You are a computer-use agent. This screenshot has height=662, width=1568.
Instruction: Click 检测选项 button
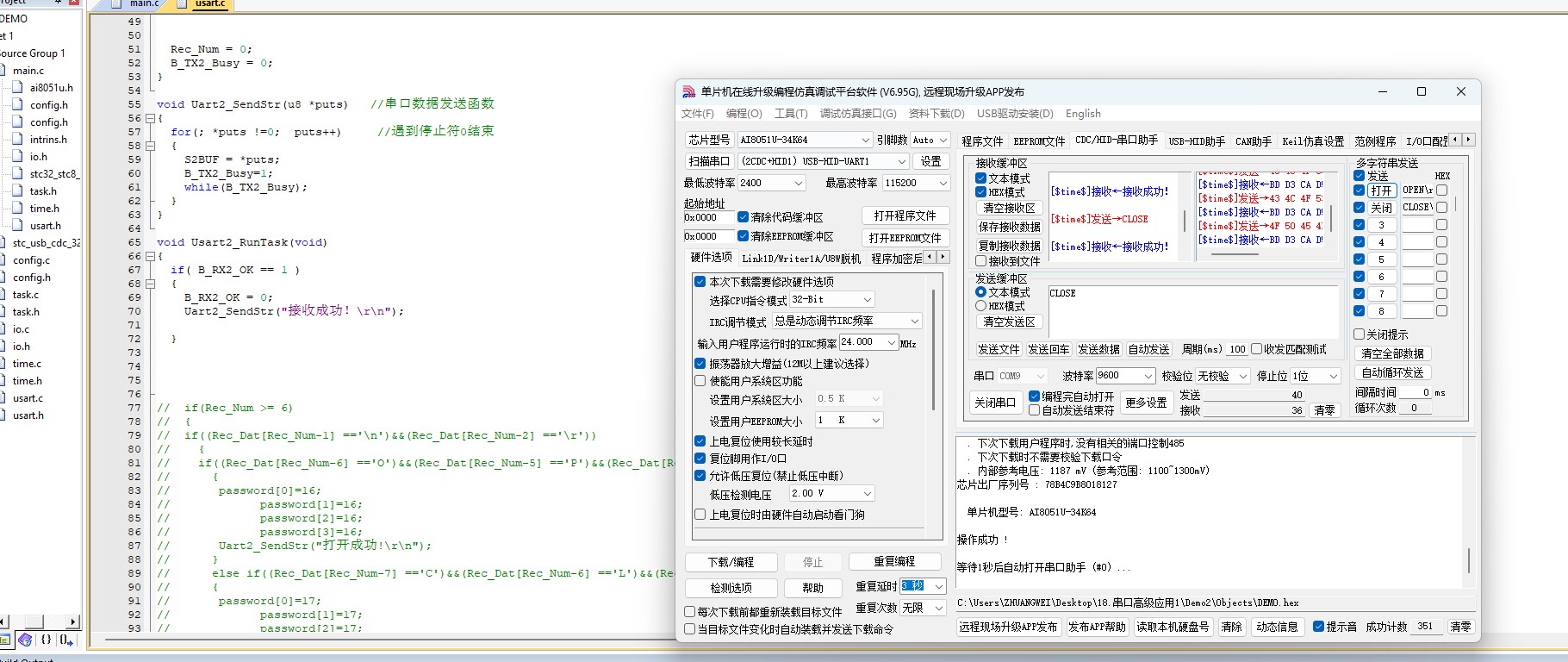click(x=731, y=588)
